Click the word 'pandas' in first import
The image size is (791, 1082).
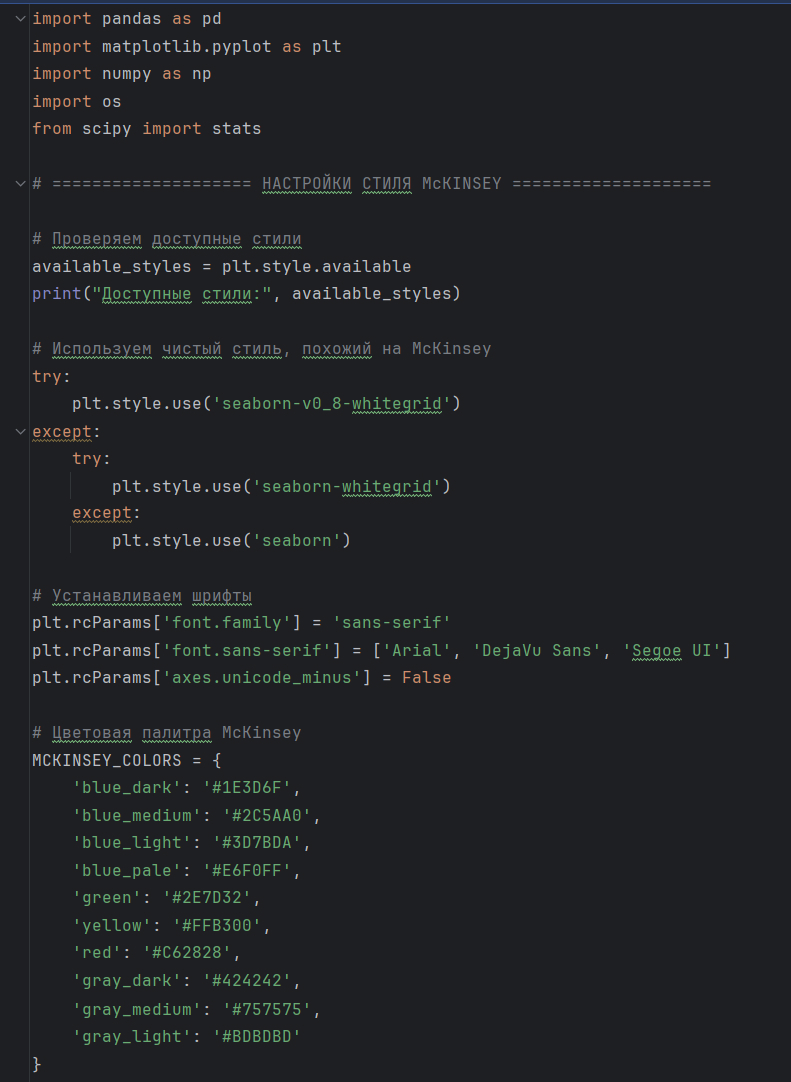(x=121, y=19)
